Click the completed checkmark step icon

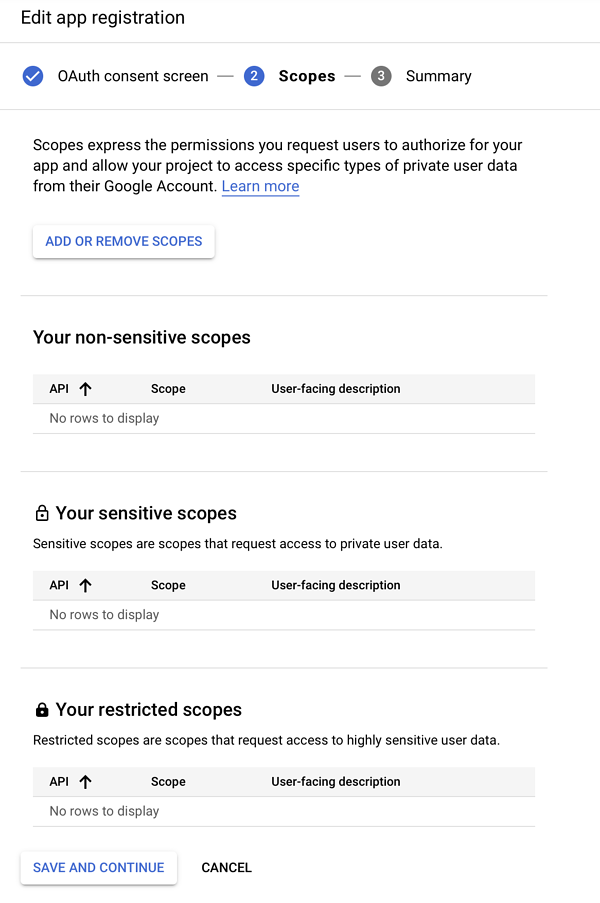point(33,76)
